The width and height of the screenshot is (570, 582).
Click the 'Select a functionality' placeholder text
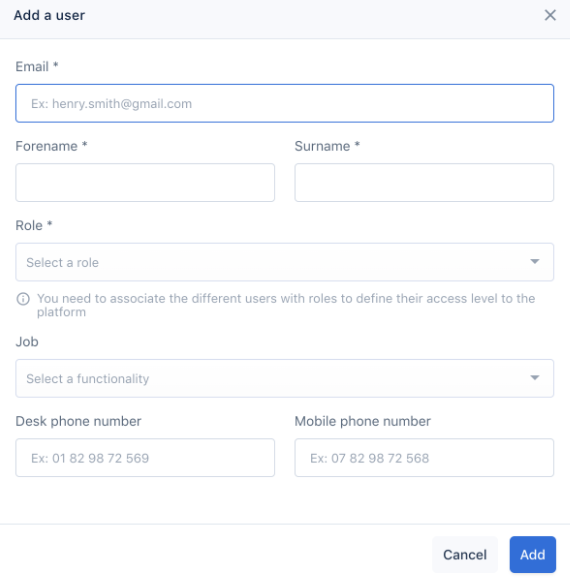point(88,379)
